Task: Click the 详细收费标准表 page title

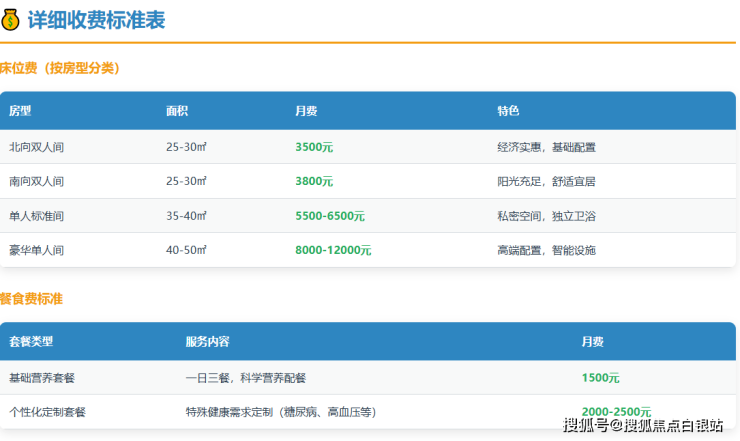Action: [97, 20]
